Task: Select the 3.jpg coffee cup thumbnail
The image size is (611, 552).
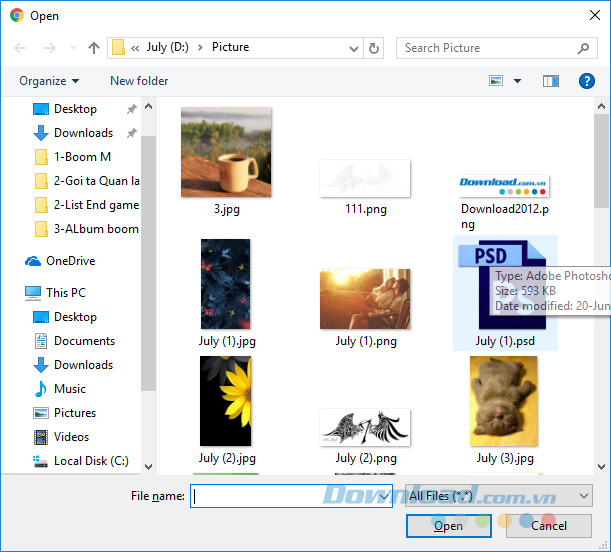Action: tap(226, 153)
